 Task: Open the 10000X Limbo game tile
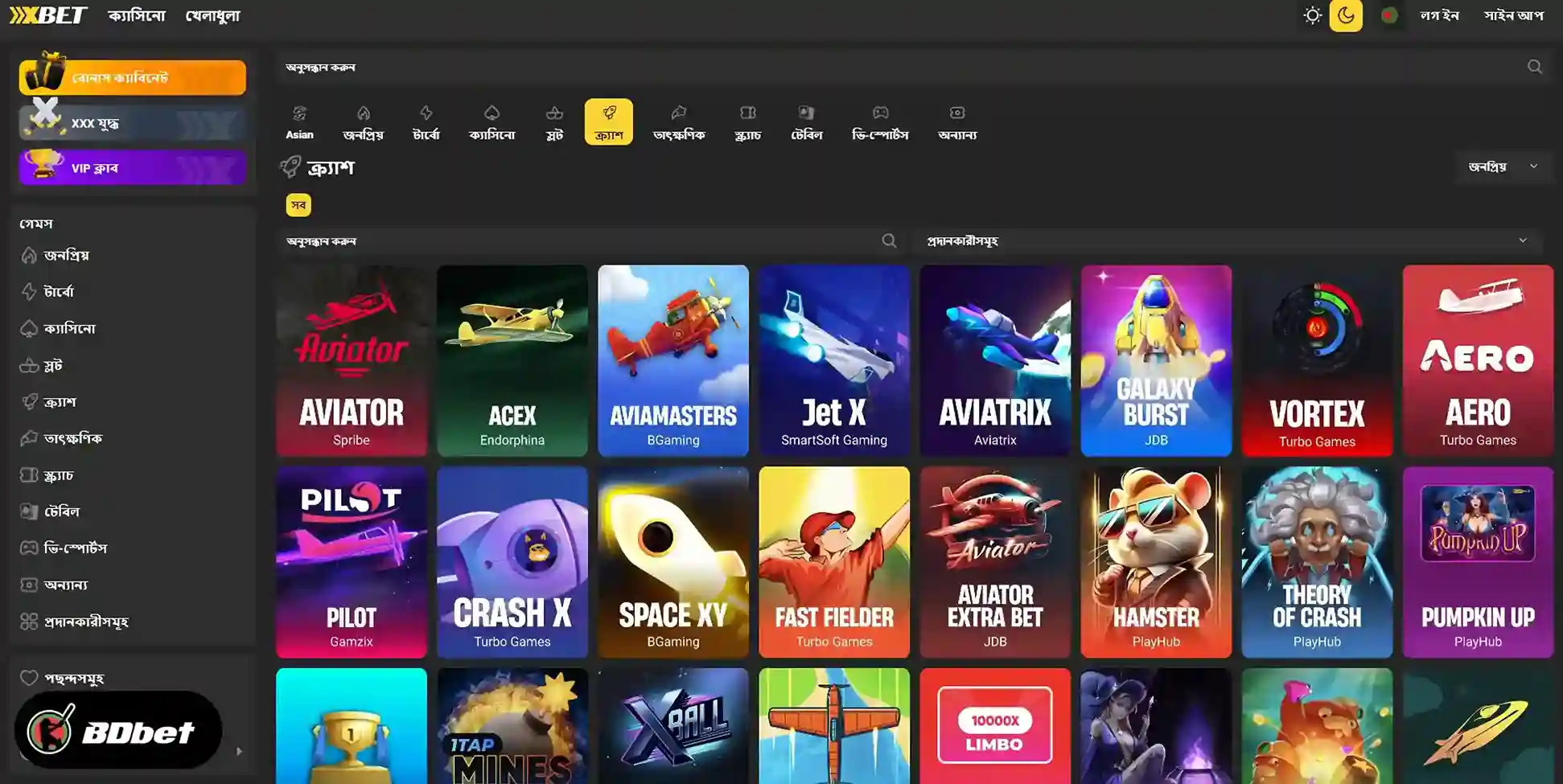tap(995, 726)
